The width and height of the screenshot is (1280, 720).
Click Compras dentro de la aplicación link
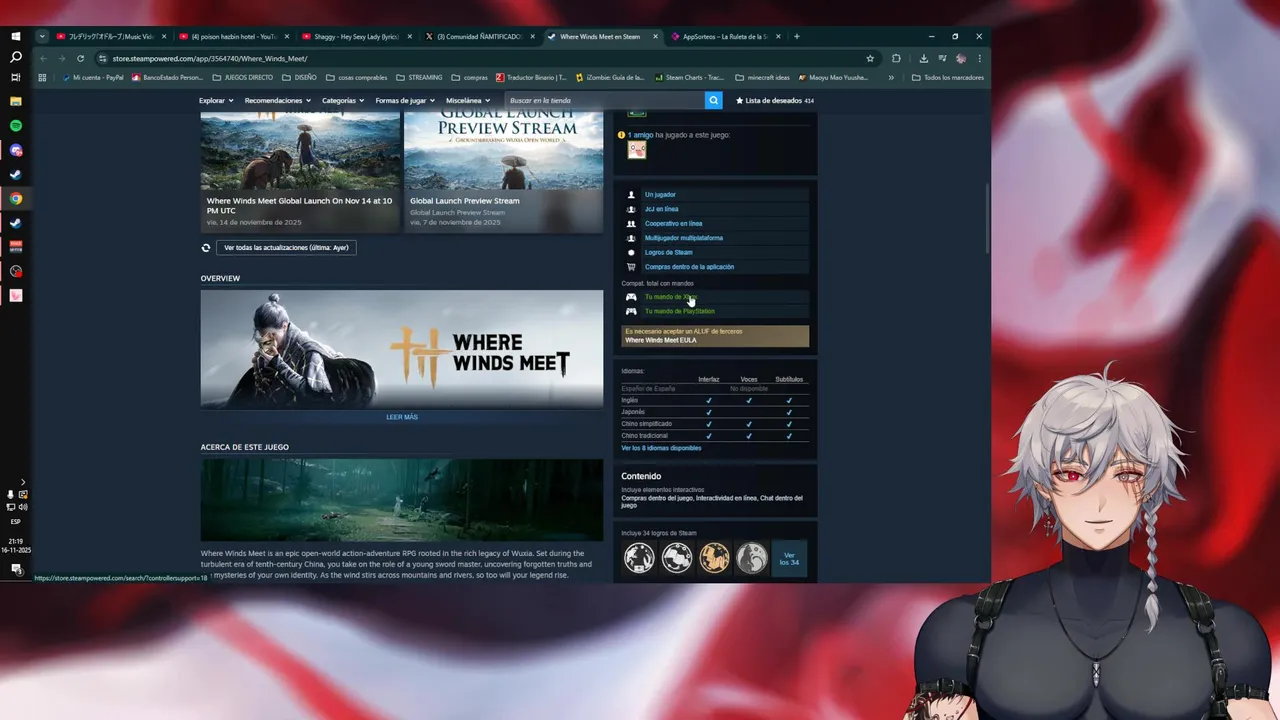tap(689, 267)
